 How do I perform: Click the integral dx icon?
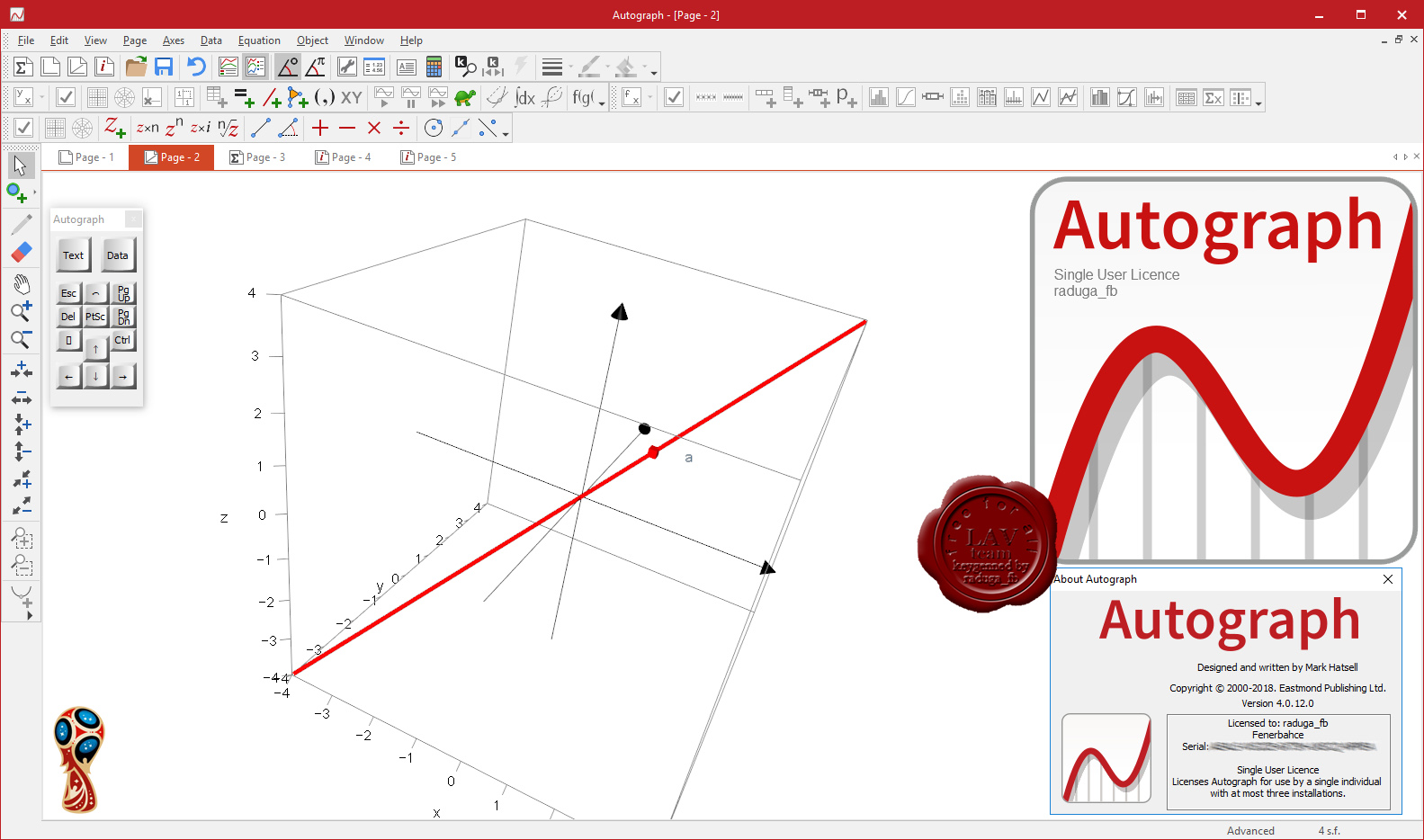[524, 97]
